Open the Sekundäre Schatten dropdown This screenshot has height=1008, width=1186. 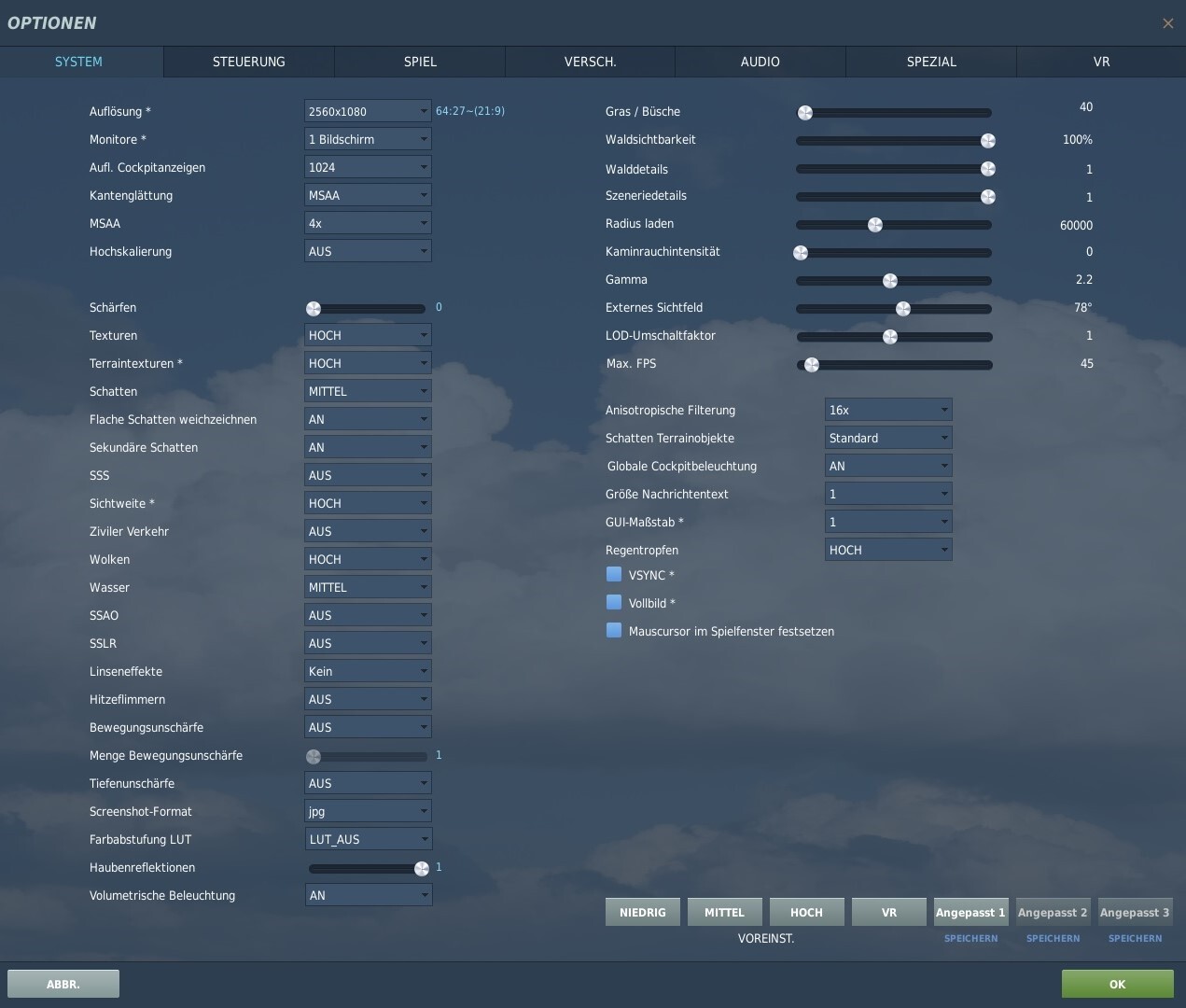pyautogui.click(x=368, y=447)
